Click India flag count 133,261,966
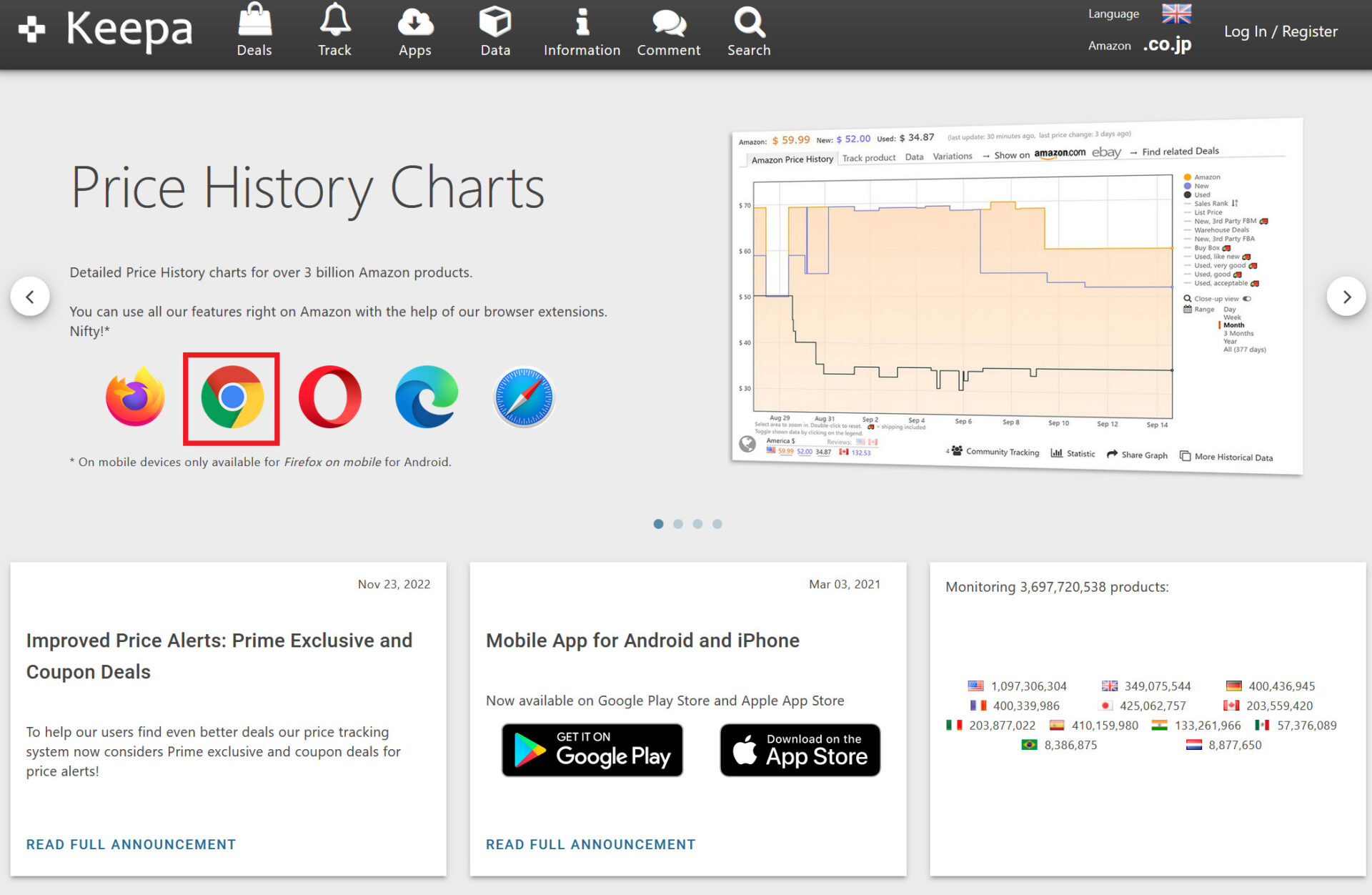Viewport: 1372px width, 895px height. (1196, 725)
